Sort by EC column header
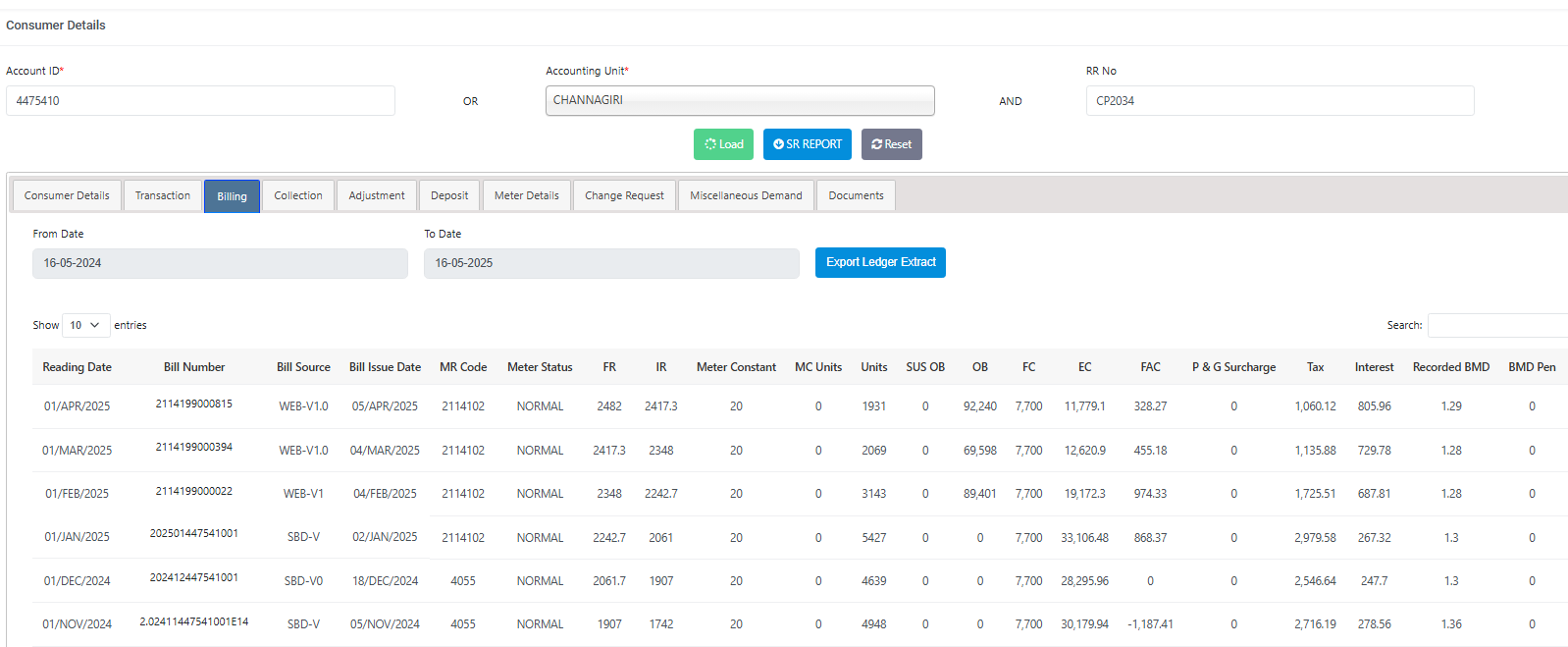1568x647 pixels. (1084, 367)
